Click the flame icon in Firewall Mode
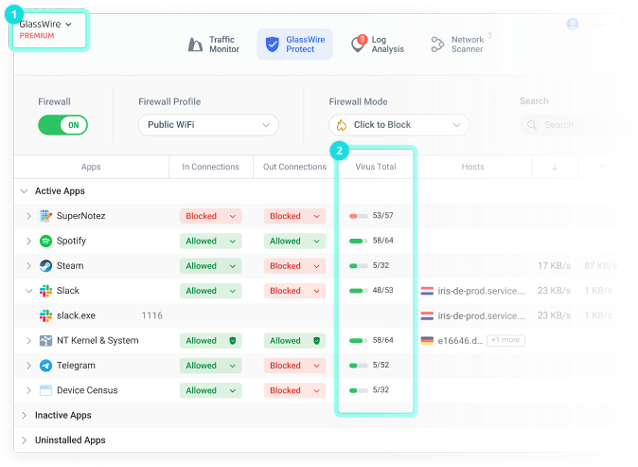 tap(341, 125)
